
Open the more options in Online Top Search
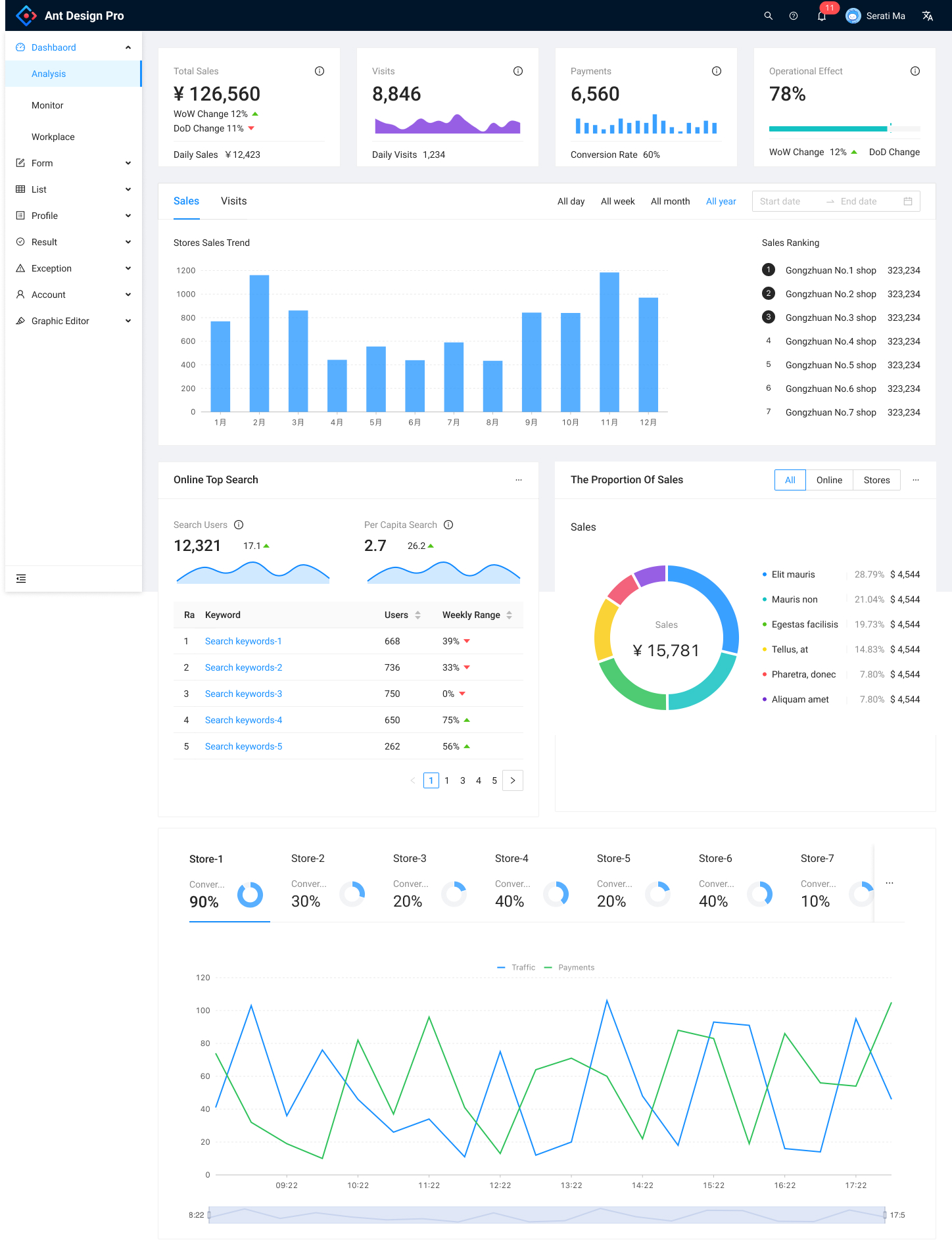point(519,480)
